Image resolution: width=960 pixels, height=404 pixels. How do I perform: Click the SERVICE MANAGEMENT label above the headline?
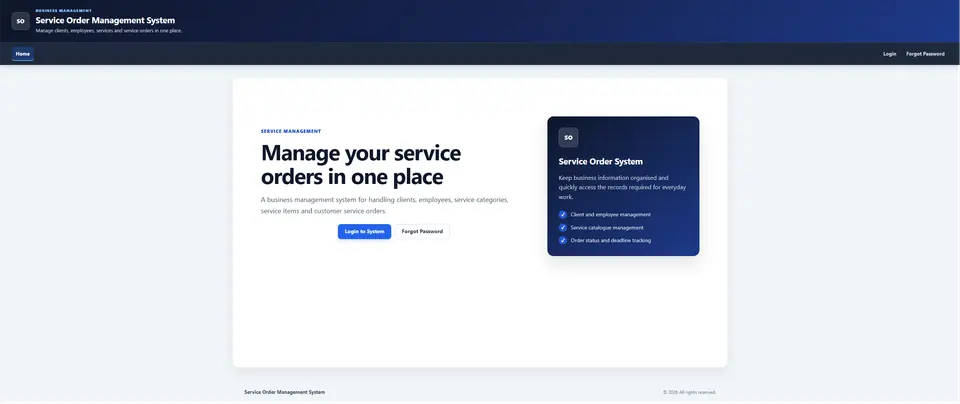(291, 131)
